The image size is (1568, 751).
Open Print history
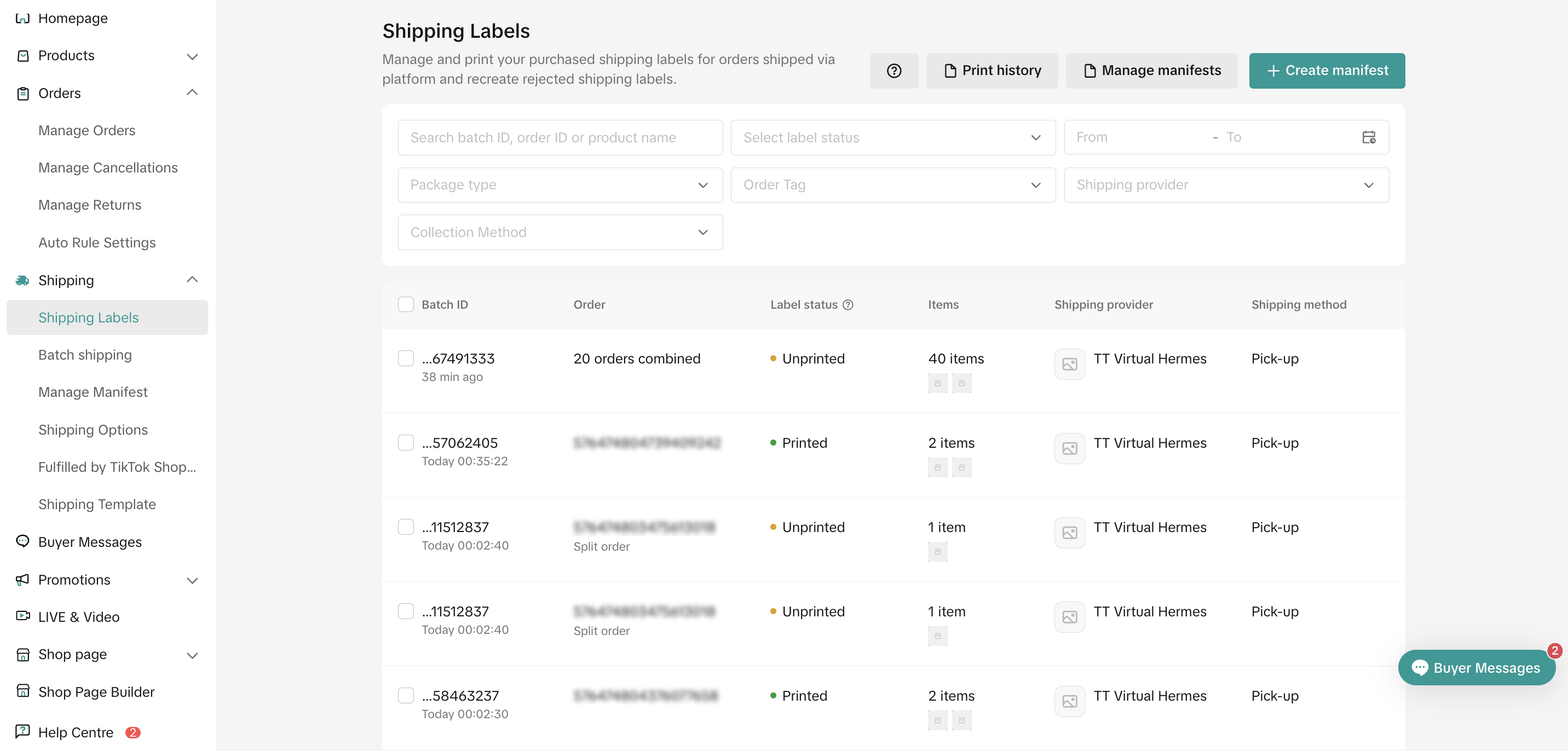[991, 71]
